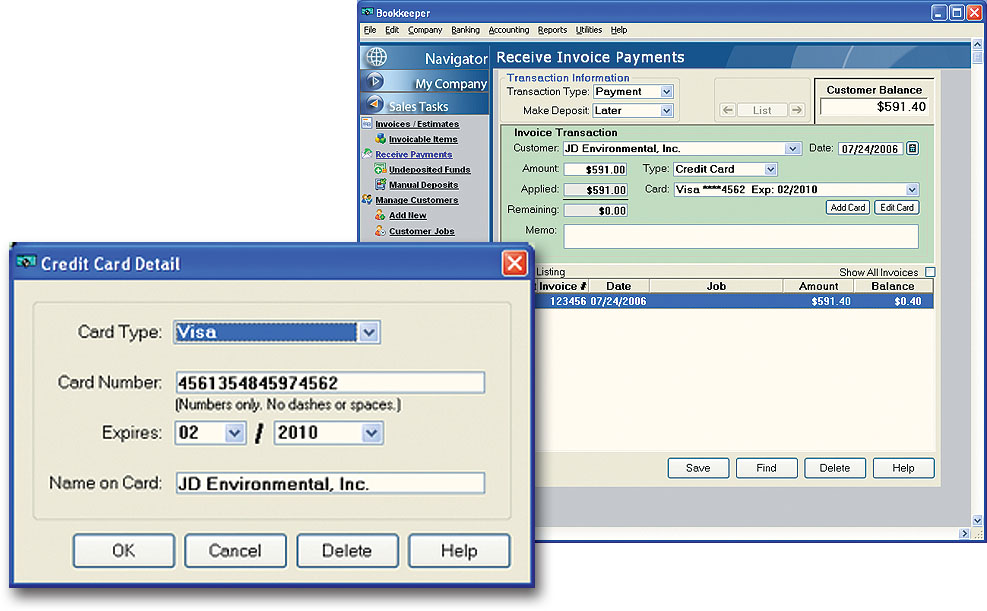Click the Date field showing 07/24/2006
Viewport: 987px width, 611px height.
[870, 149]
